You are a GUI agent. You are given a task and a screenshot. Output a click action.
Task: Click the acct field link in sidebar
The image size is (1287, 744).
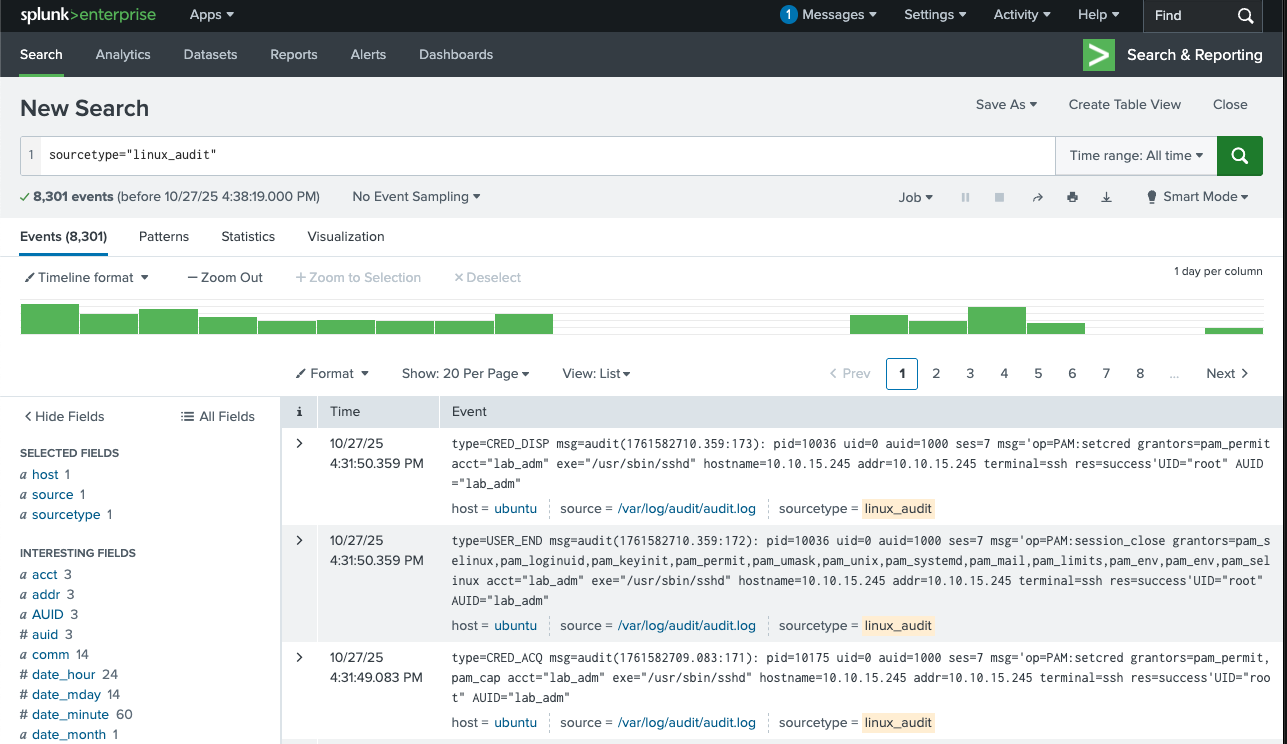pos(45,574)
